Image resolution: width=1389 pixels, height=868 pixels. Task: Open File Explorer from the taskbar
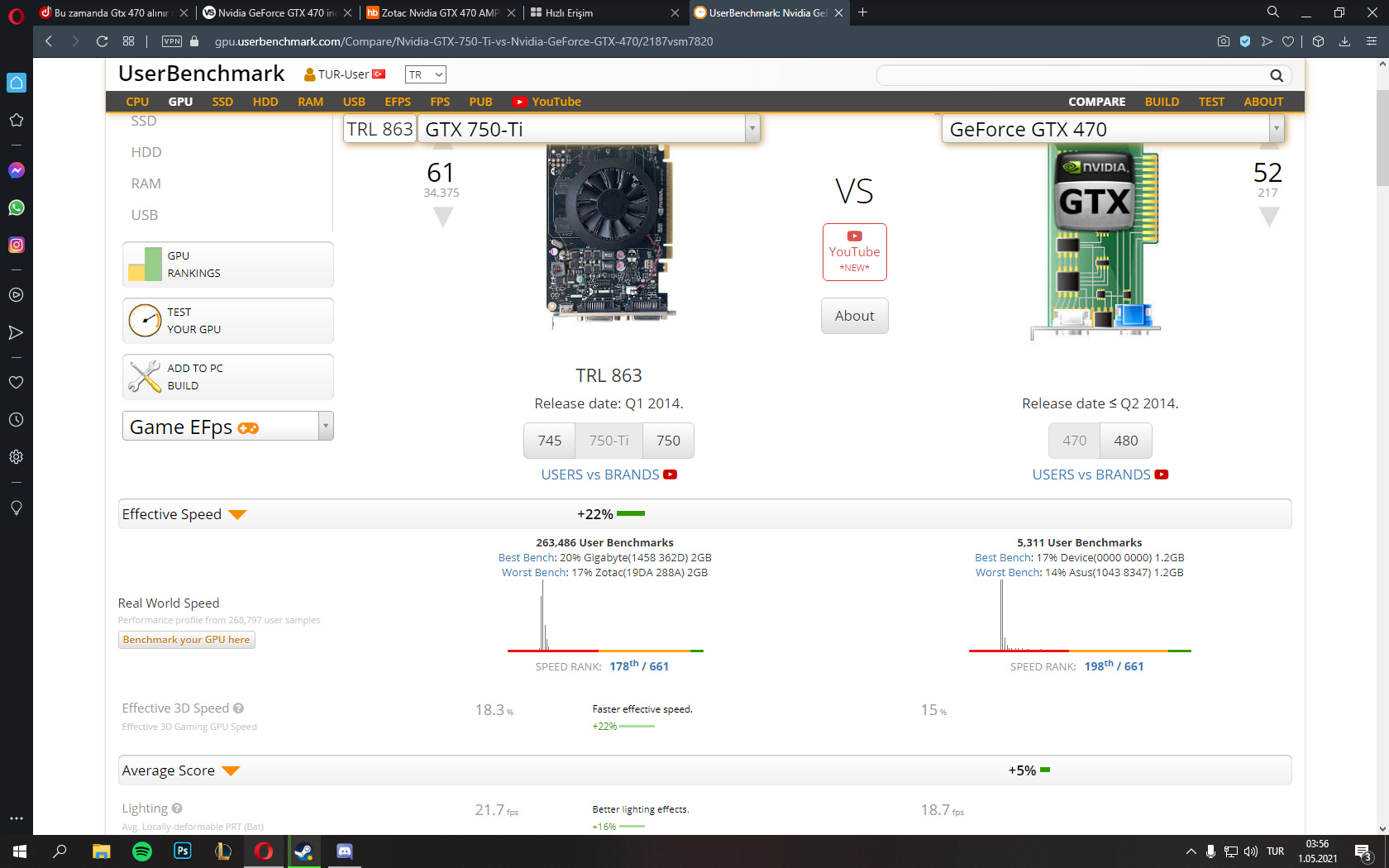[x=102, y=851]
